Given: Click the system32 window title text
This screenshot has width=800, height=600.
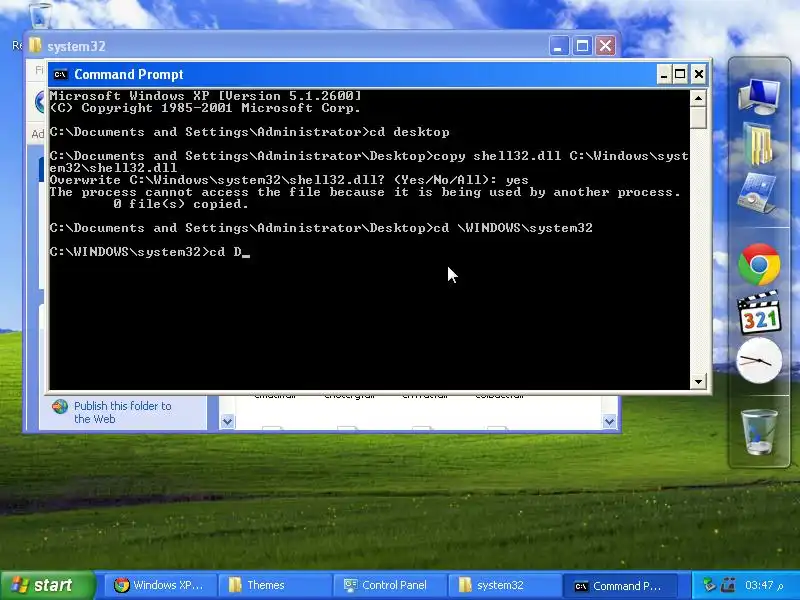Looking at the screenshot, I should [77, 46].
